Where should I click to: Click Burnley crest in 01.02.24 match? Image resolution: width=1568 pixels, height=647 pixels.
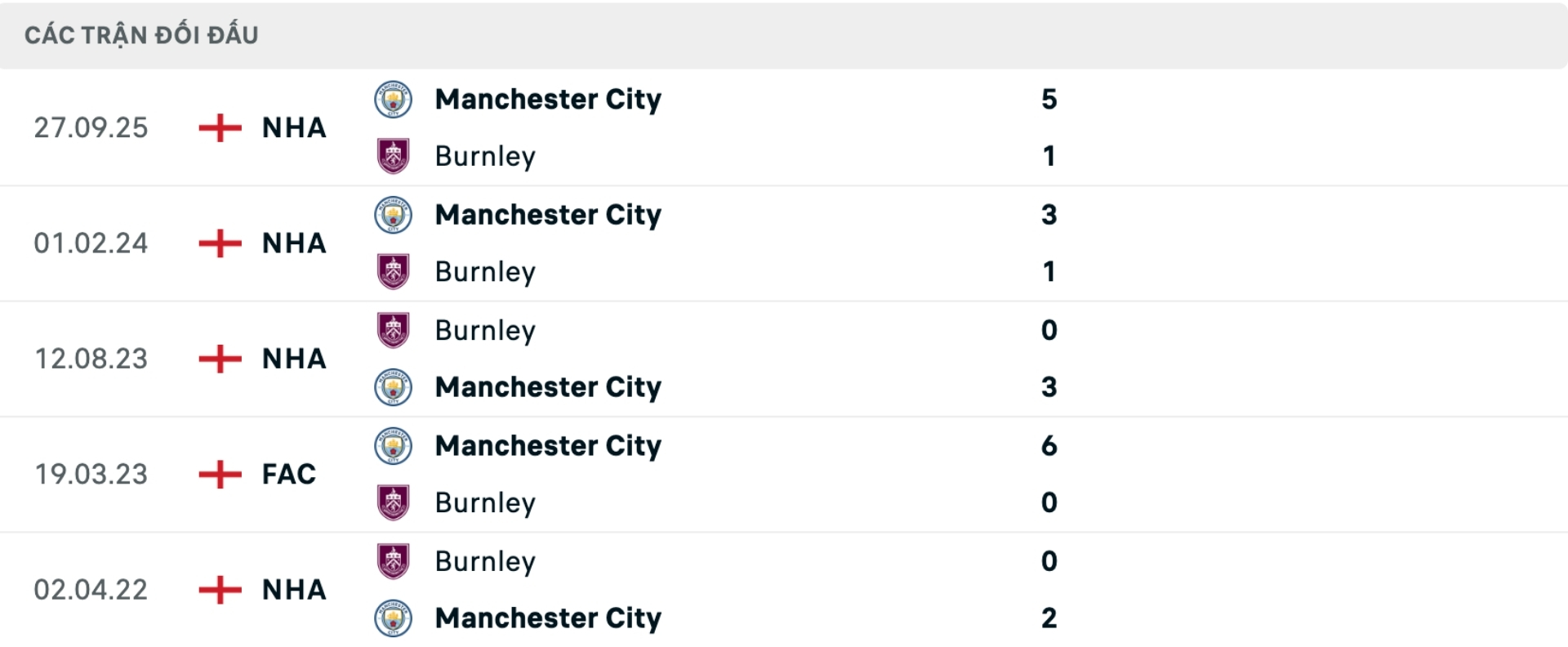pos(393,272)
